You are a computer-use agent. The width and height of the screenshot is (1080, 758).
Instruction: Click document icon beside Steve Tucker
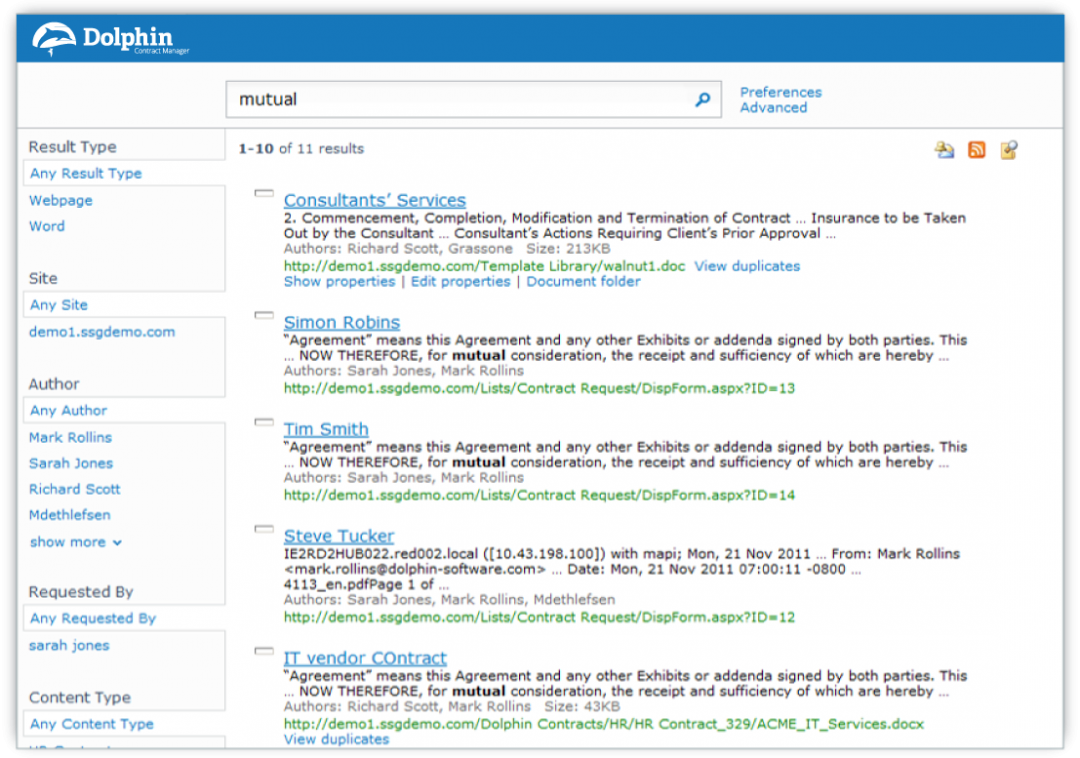[x=263, y=529]
